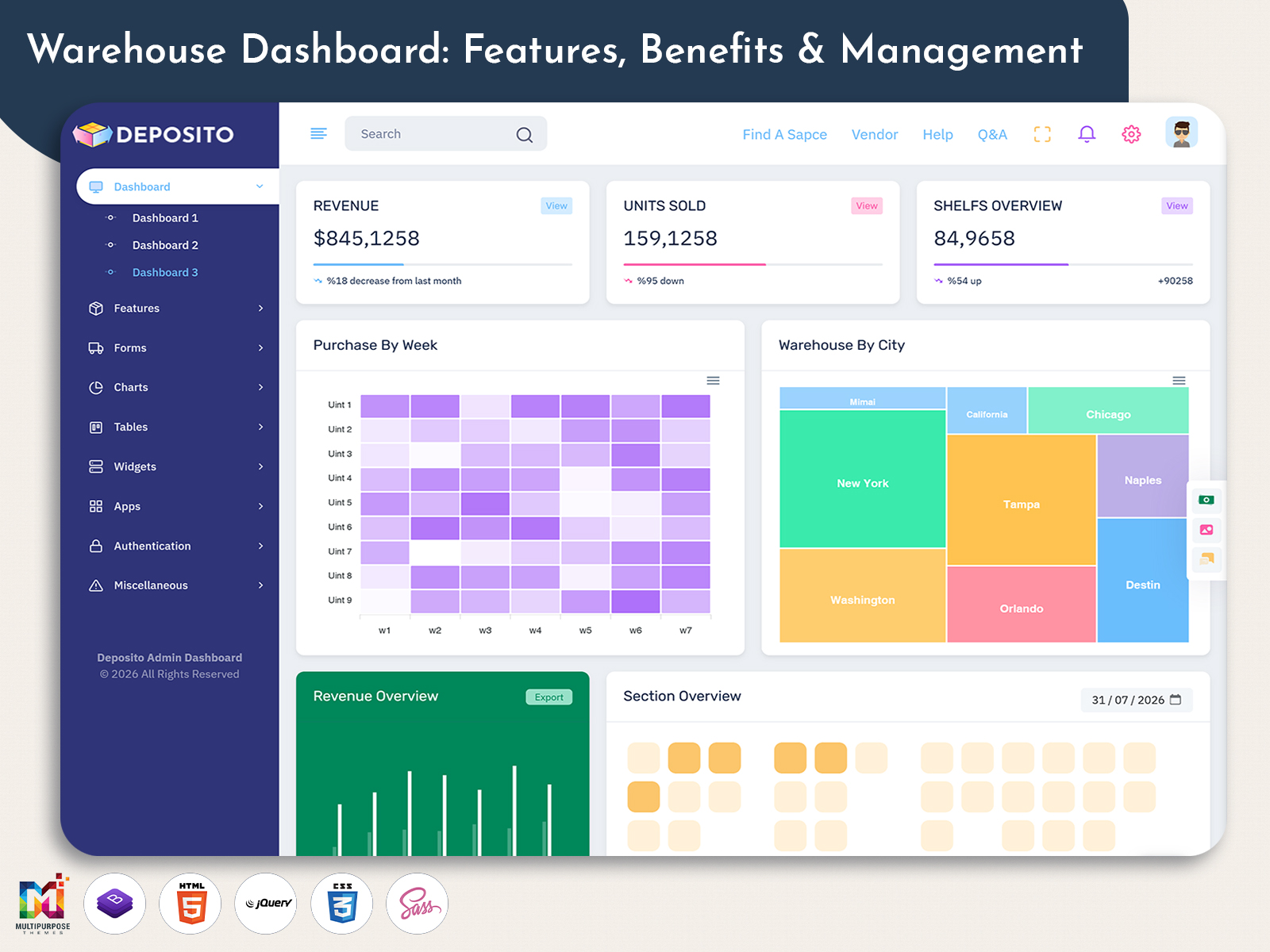1270x952 pixels.
Task: Click the Deposito logo
Action: [x=154, y=134]
